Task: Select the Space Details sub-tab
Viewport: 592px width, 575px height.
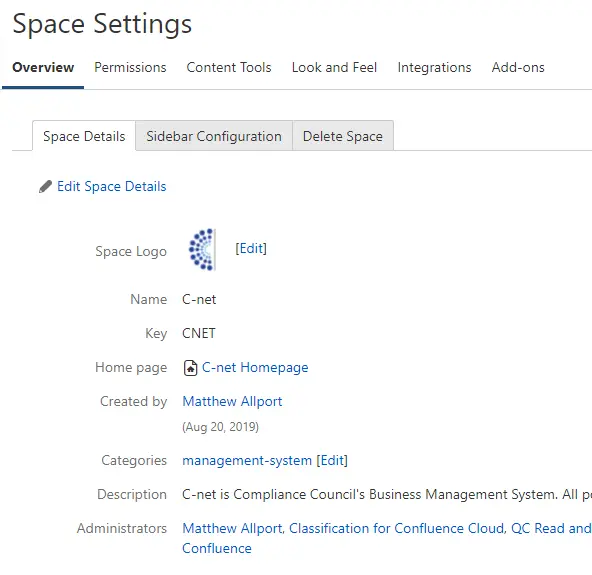Action: point(84,136)
